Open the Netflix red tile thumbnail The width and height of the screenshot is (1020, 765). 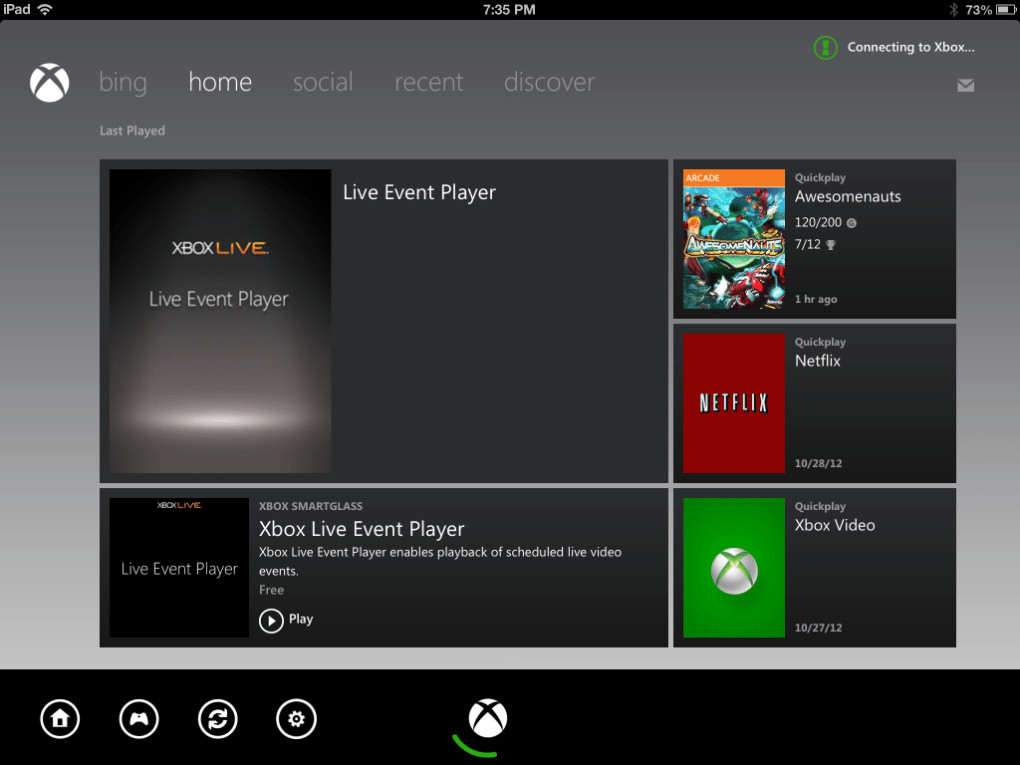(x=734, y=403)
